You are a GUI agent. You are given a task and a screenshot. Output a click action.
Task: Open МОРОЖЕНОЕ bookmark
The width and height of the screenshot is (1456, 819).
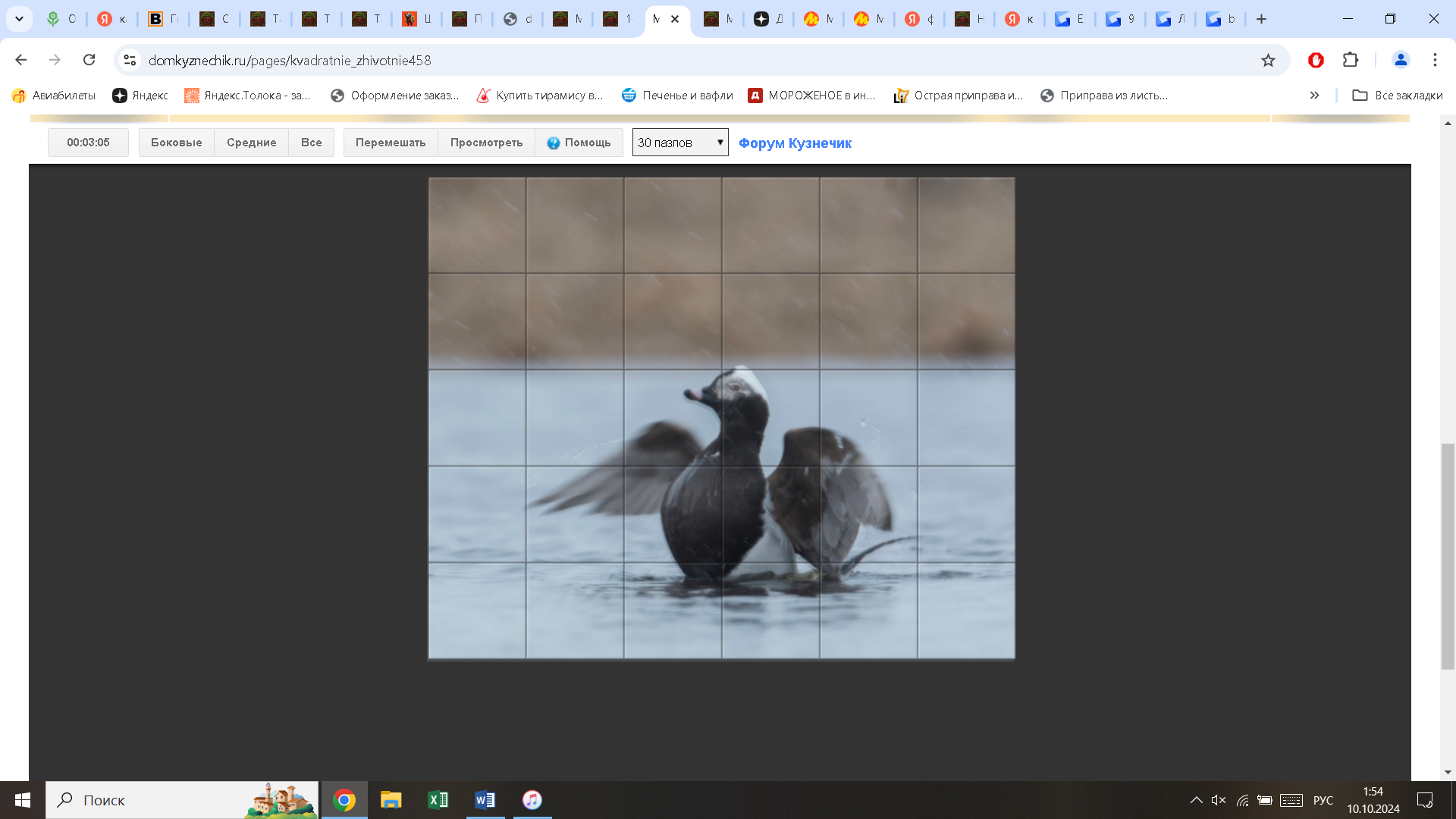[x=811, y=95]
